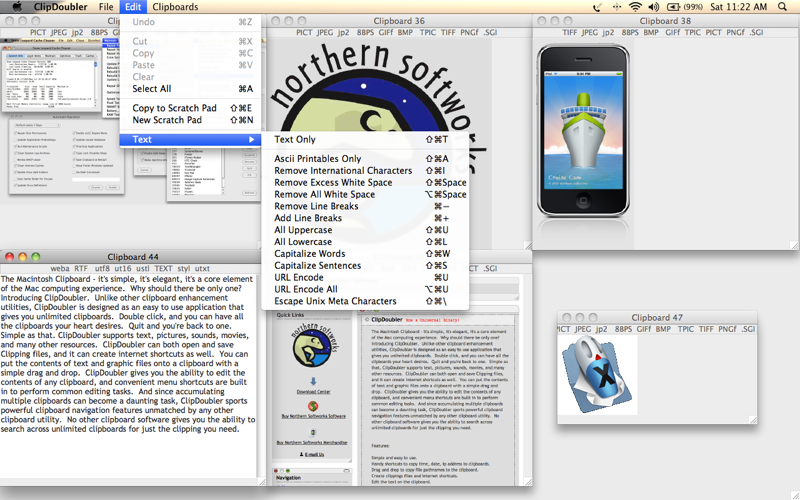Screen dimensions: 800x500
Task: Click the battery status icon
Action: pyautogui.click(x=673, y=7)
